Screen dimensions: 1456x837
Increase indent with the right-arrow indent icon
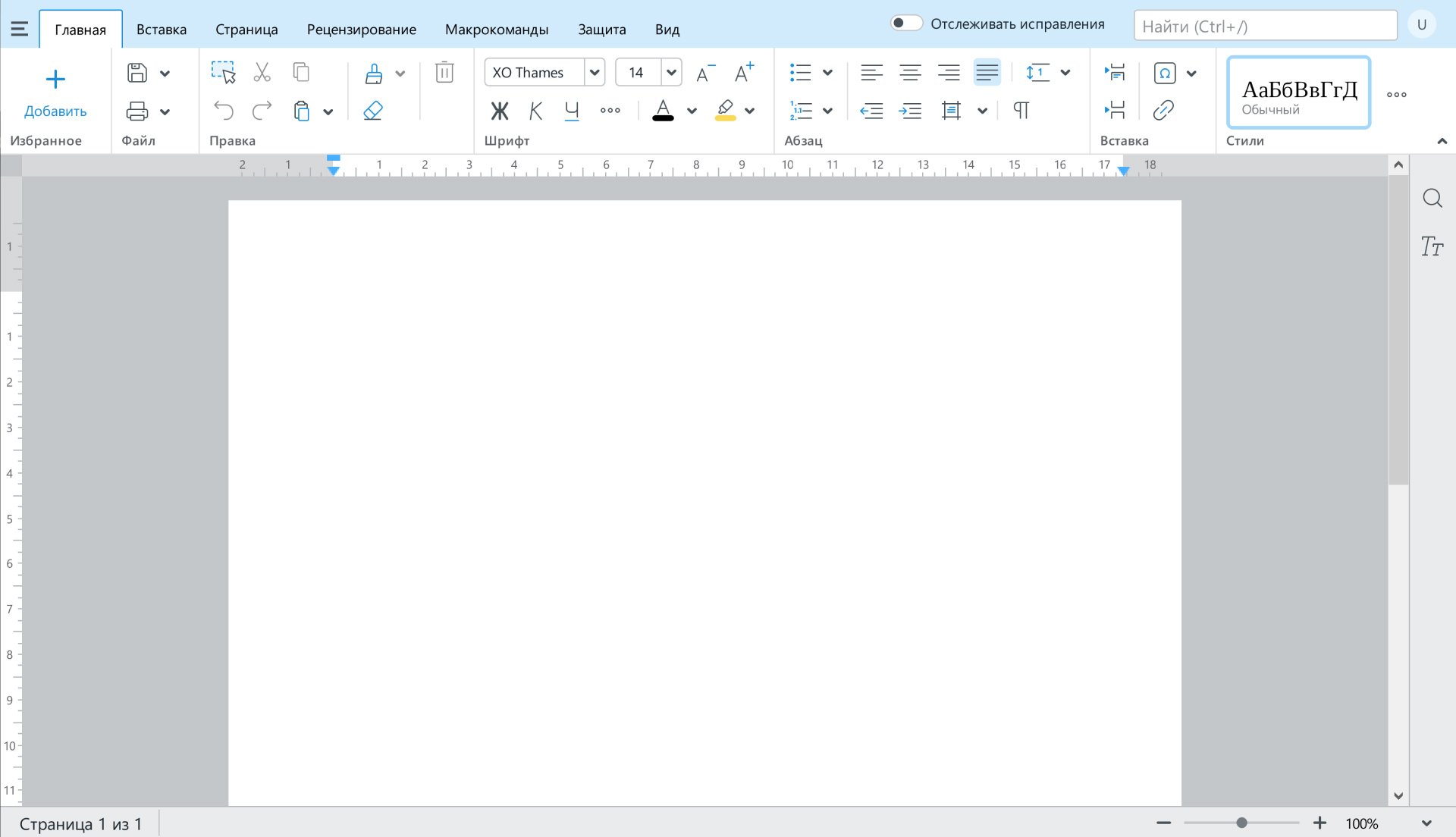click(910, 111)
